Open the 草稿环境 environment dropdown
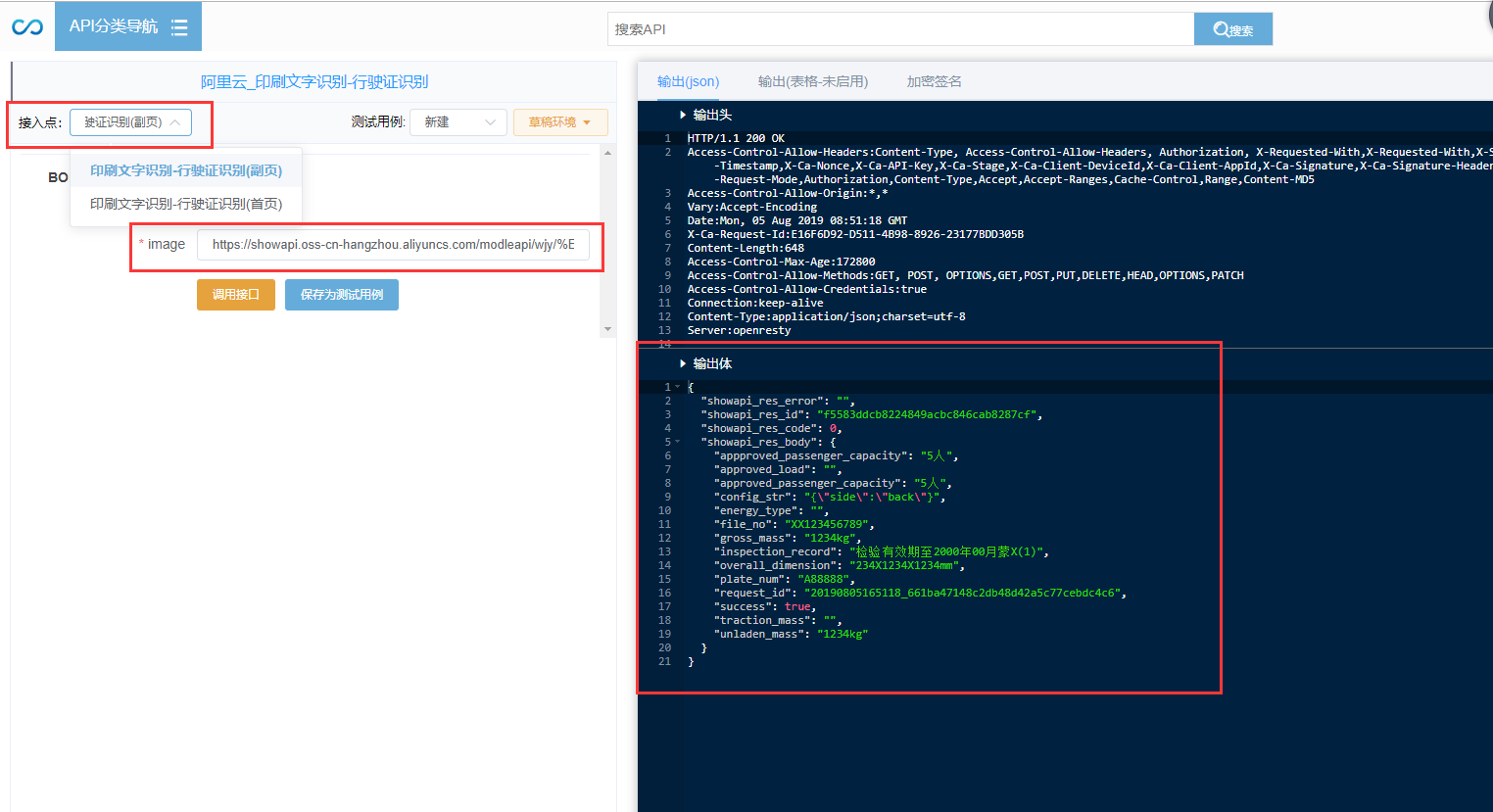Viewport: 1493px width, 812px height. (x=560, y=122)
